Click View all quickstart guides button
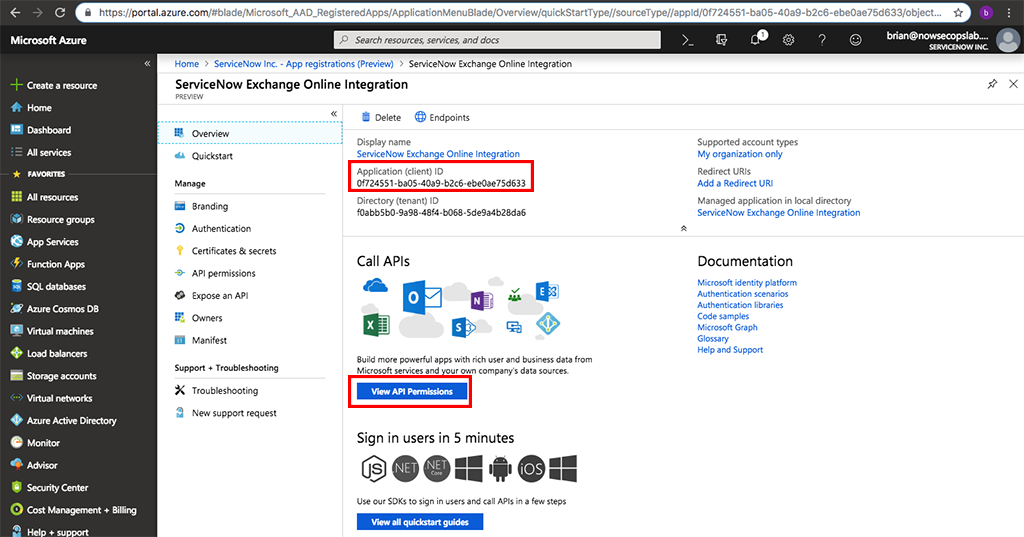The image size is (1024, 537). point(420,522)
